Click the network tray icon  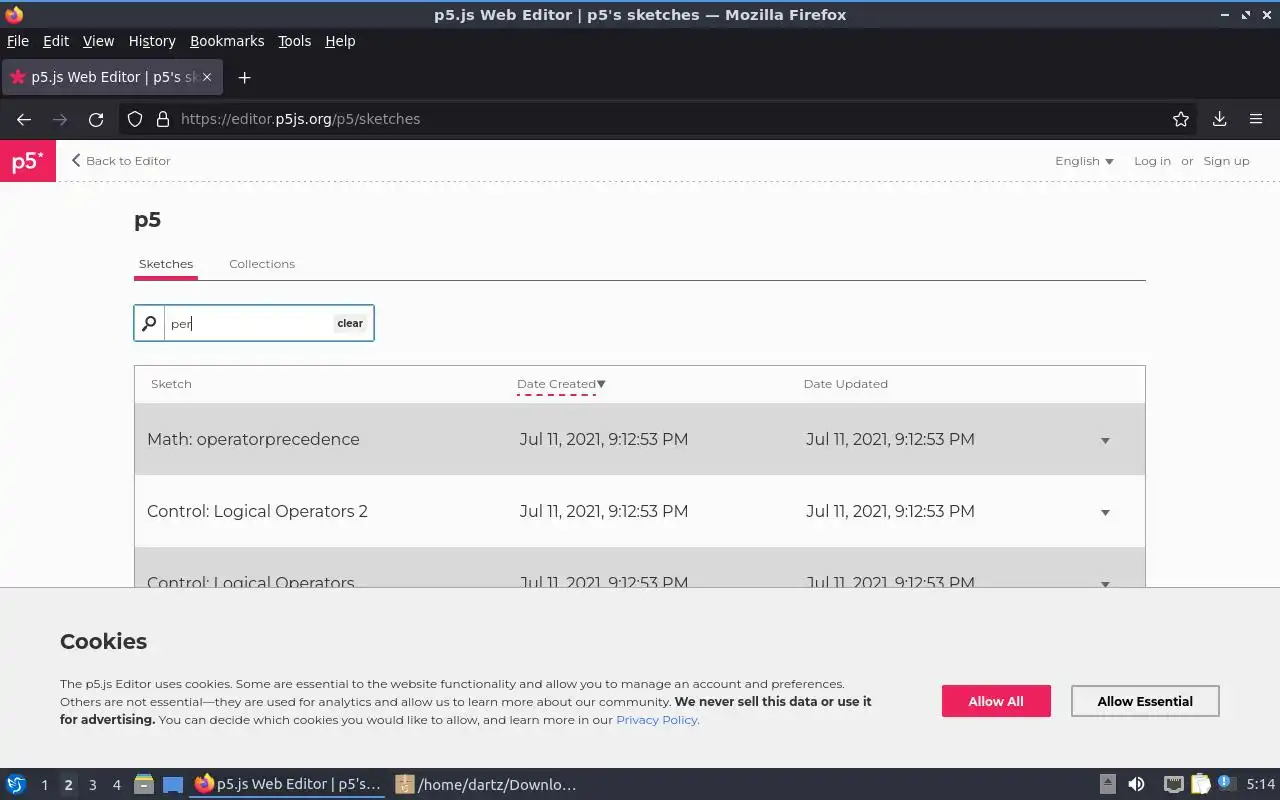(1174, 785)
